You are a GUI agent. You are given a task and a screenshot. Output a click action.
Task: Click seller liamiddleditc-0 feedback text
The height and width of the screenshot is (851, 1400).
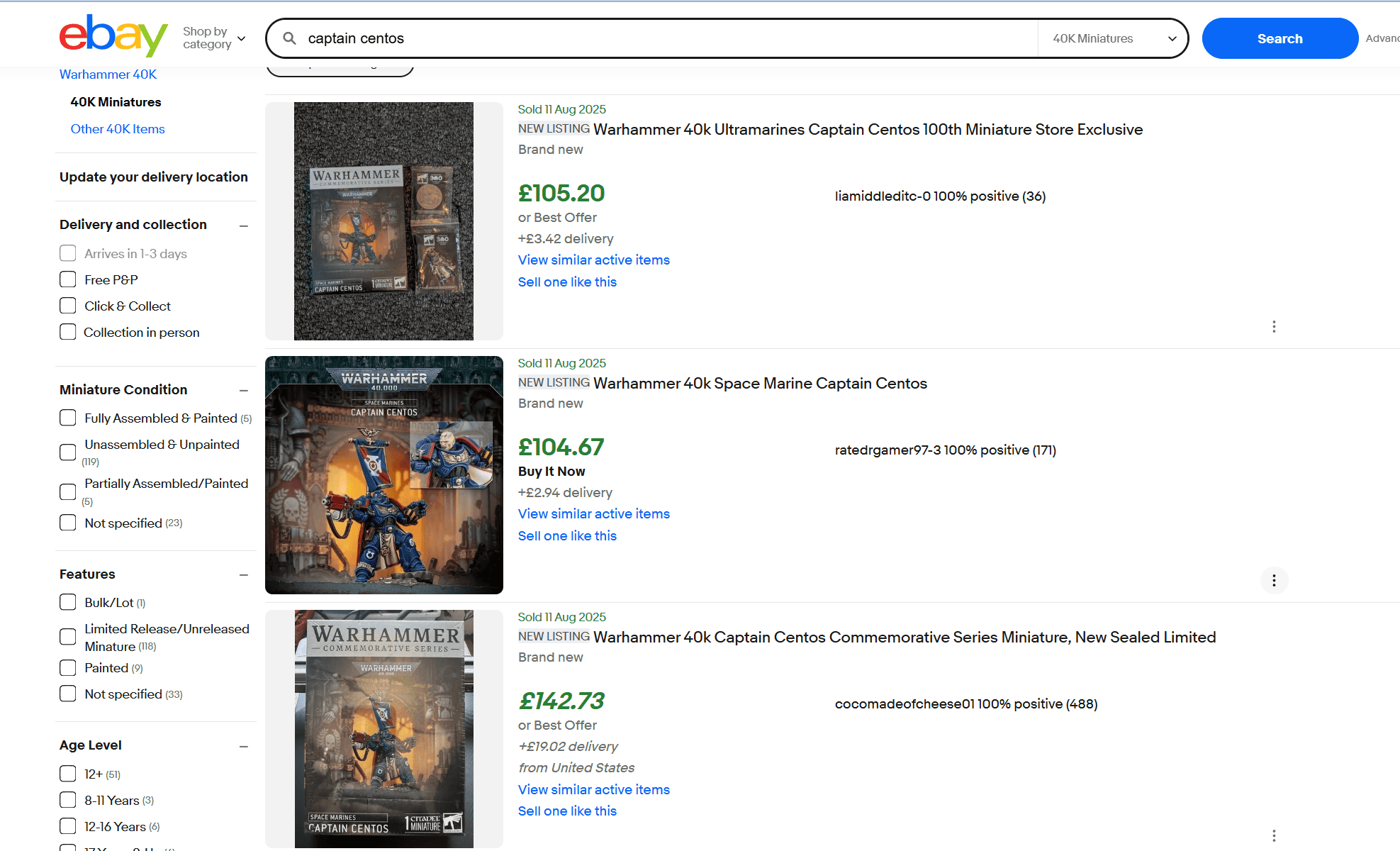point(940,196)
